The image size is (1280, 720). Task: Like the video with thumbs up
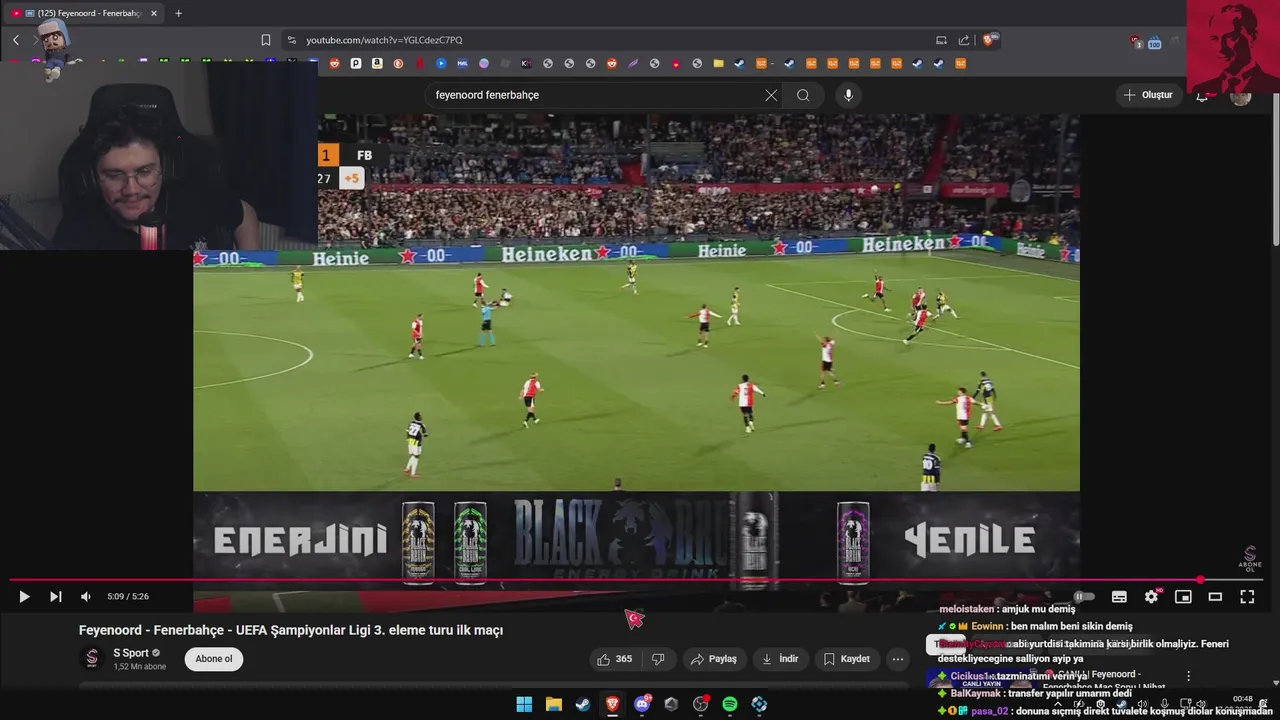click(x=614, y=659)
